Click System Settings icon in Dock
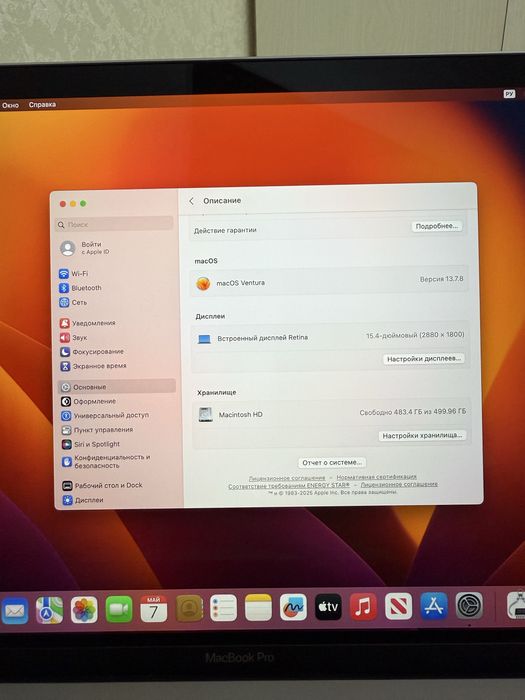The image size is (525, 700). coord(469,605)
